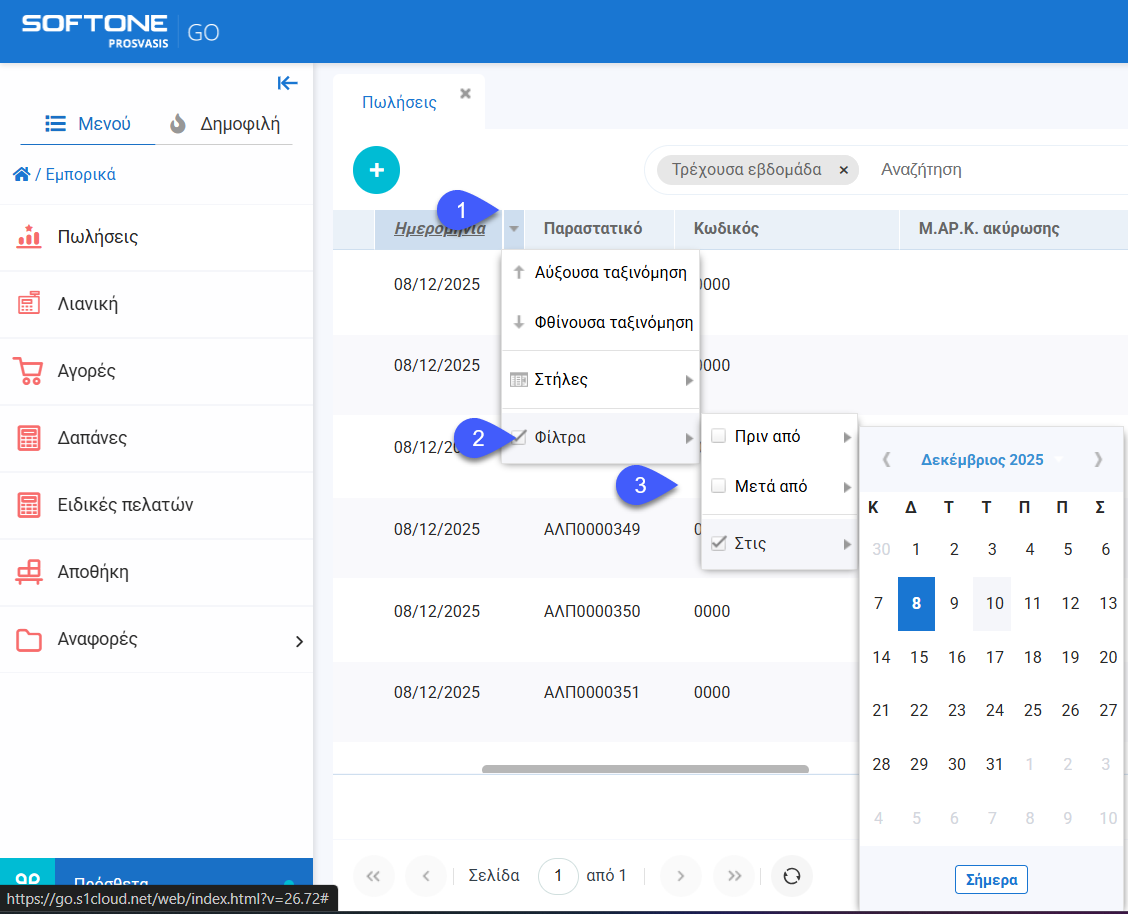Screen dimensions: 1128x914
Task: Open the Δεκέμβριος 2025 month picker
Action: tap(981, 460)
